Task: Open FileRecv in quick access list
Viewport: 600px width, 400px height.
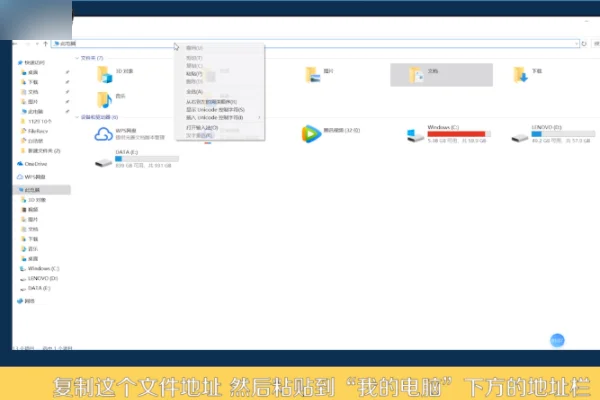Action: 38,131
